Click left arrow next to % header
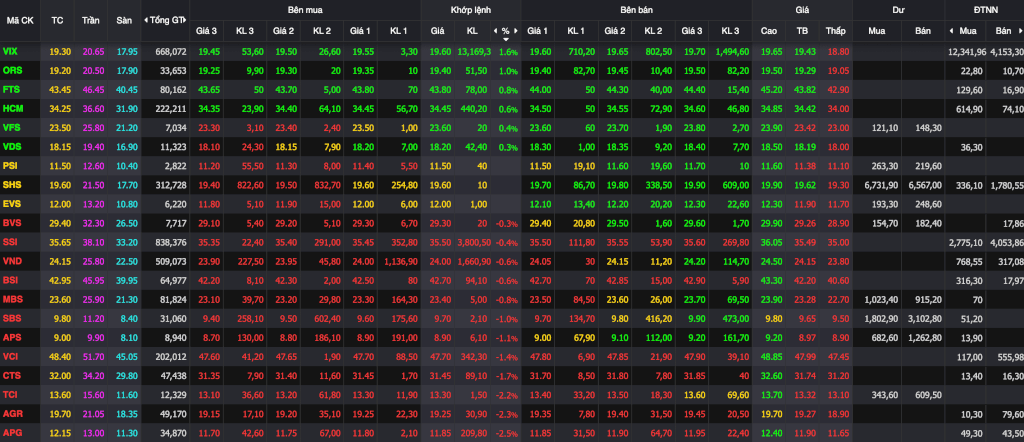This screenshot has width=1024, height=442. (494, 31)
